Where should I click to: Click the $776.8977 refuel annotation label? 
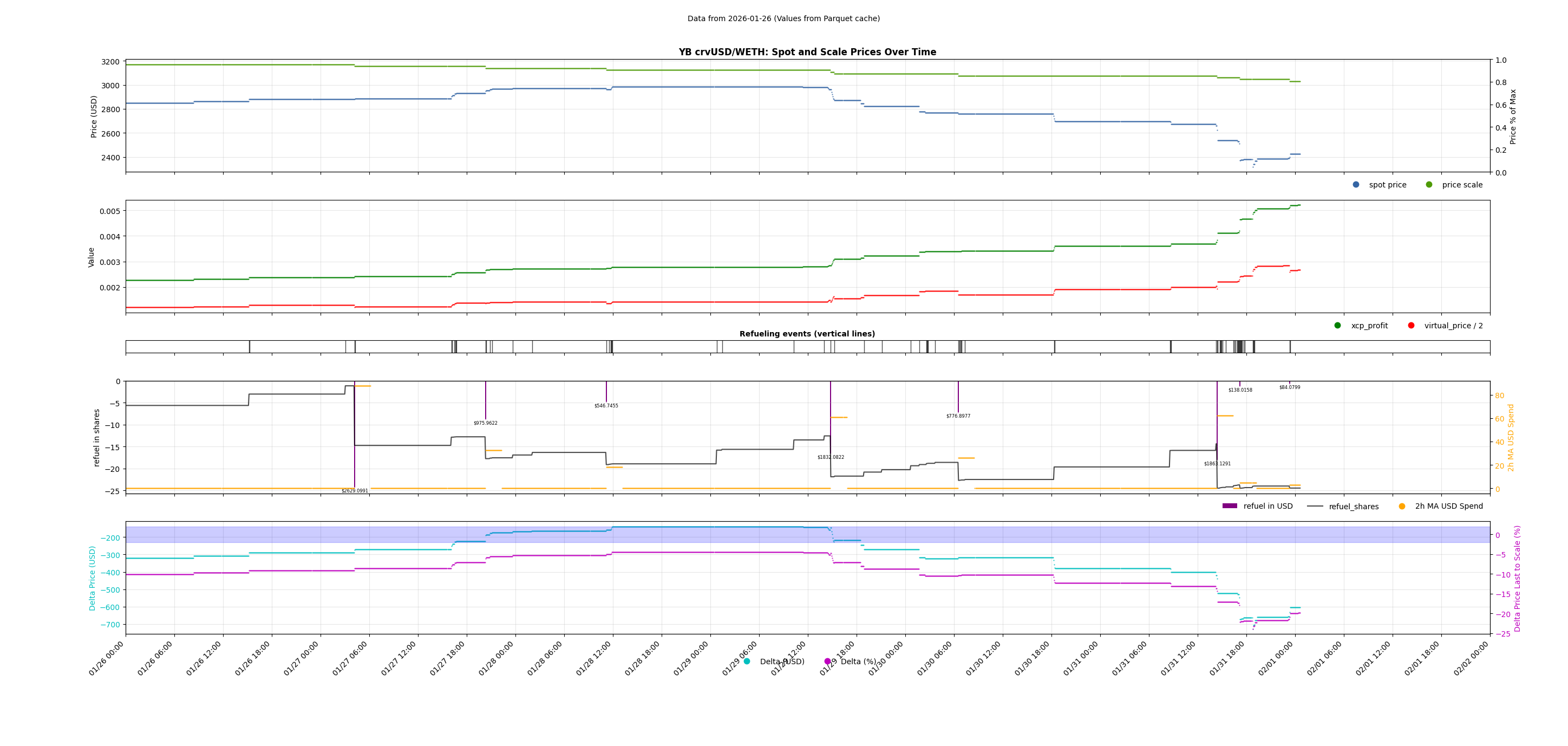[x=958, y=416]
